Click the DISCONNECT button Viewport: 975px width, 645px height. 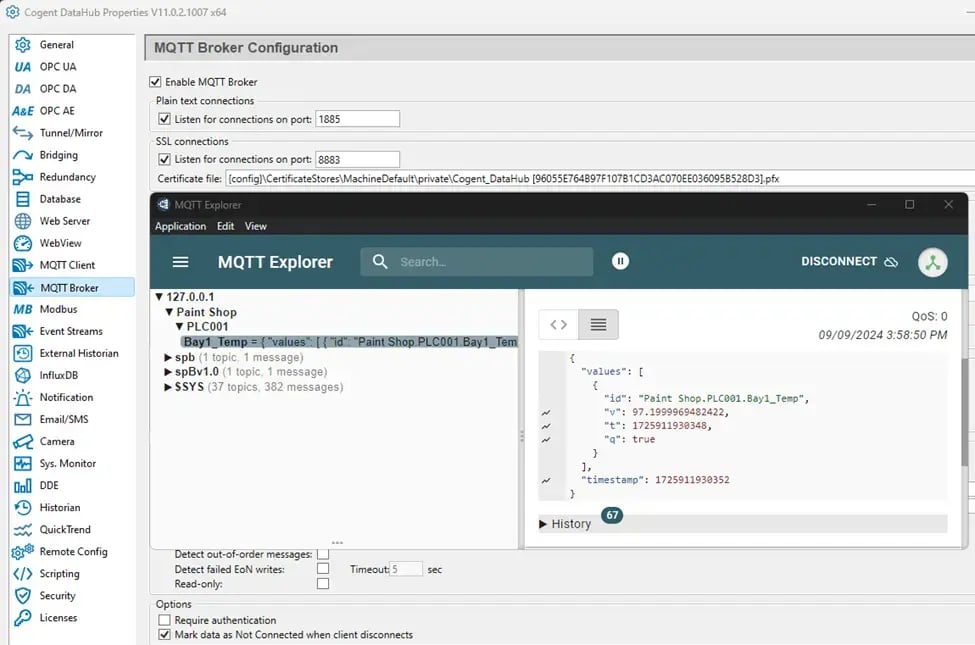838,261
